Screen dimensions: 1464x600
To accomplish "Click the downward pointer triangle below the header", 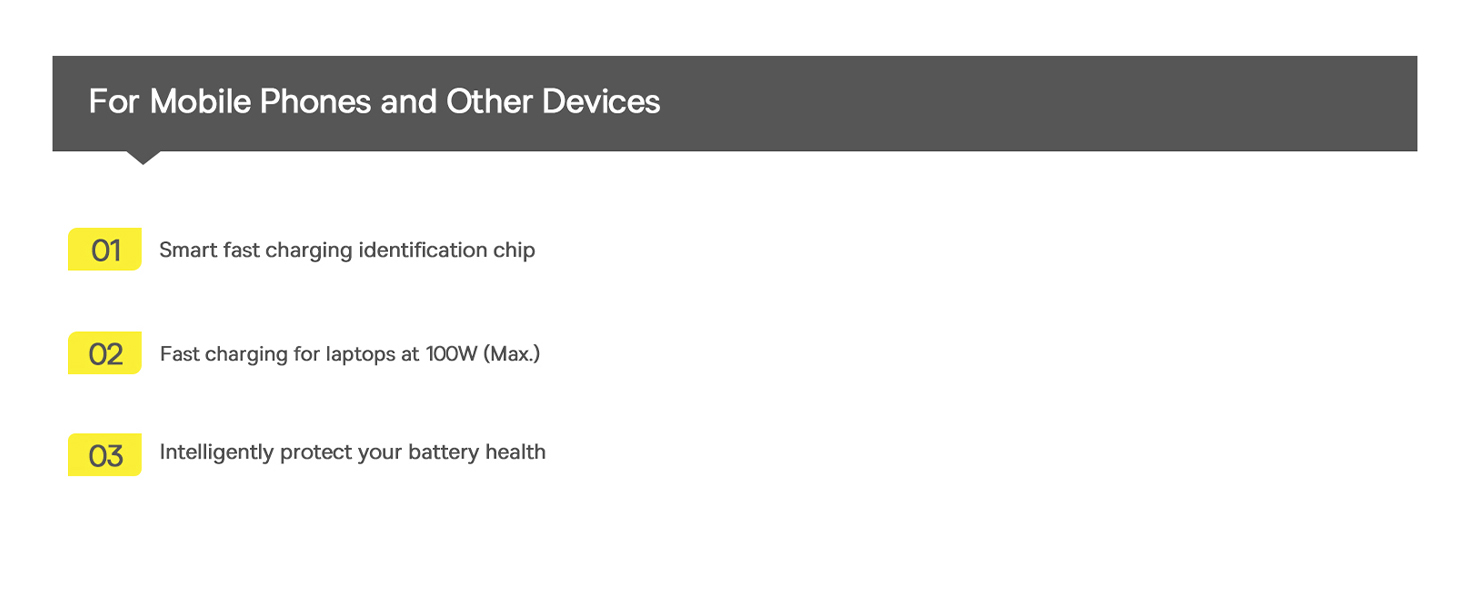I will [144, 158].
